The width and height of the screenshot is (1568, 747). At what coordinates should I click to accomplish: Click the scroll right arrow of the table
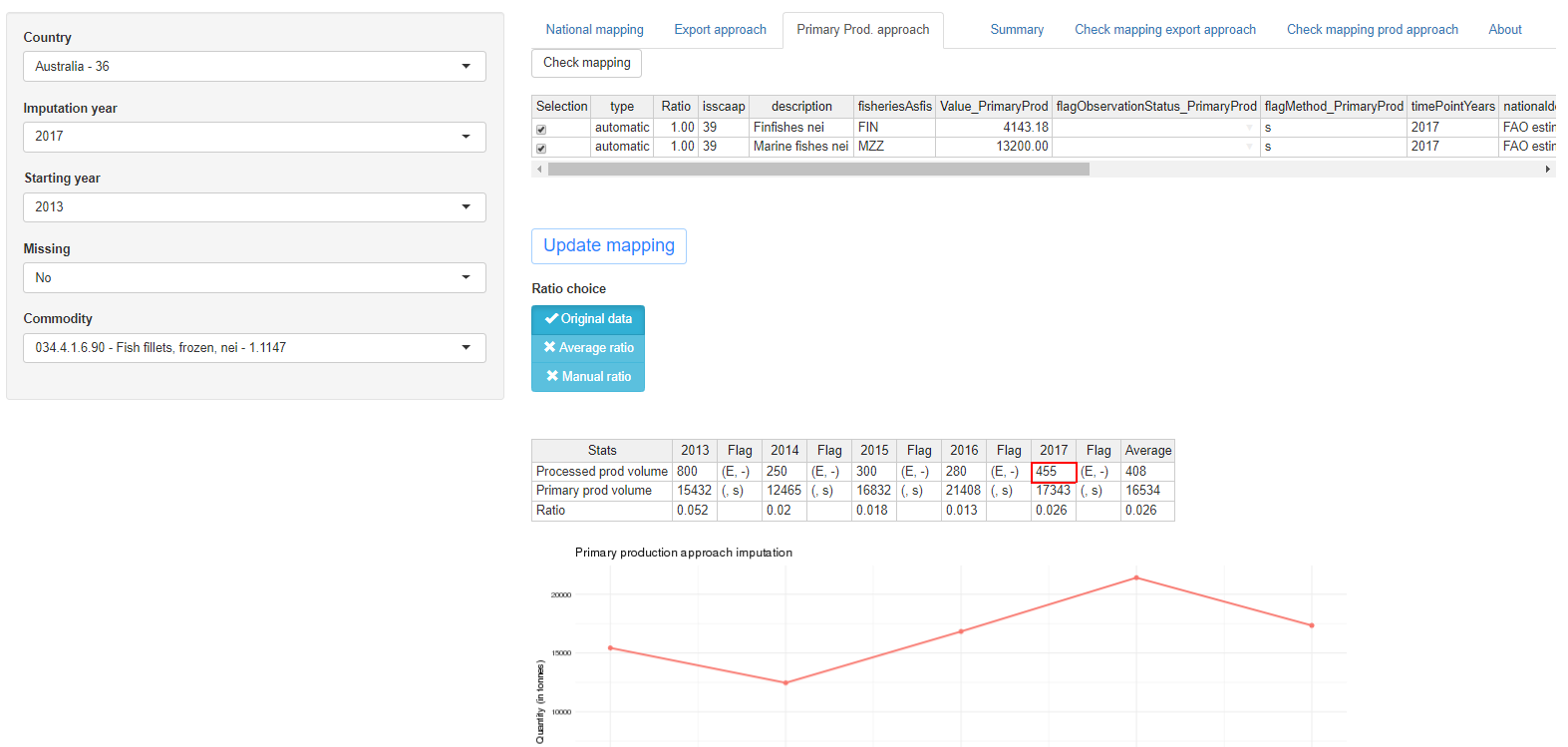(1547, 170)
